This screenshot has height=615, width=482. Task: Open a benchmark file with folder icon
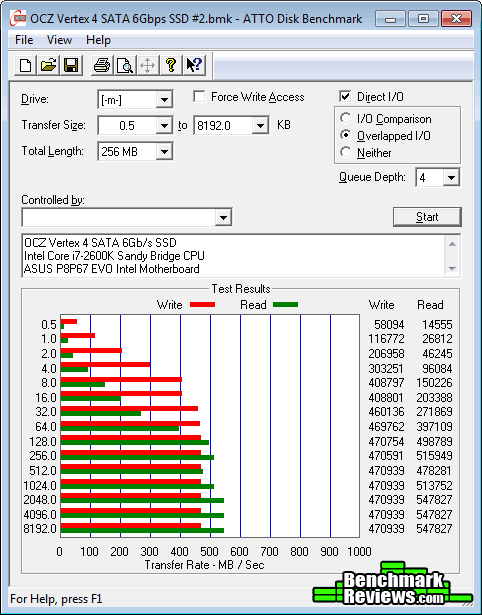click(48, 65)
